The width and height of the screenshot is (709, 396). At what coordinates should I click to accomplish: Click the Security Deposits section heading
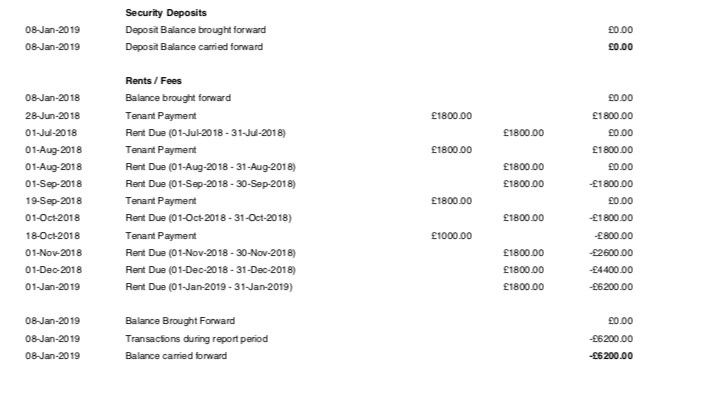165,13
